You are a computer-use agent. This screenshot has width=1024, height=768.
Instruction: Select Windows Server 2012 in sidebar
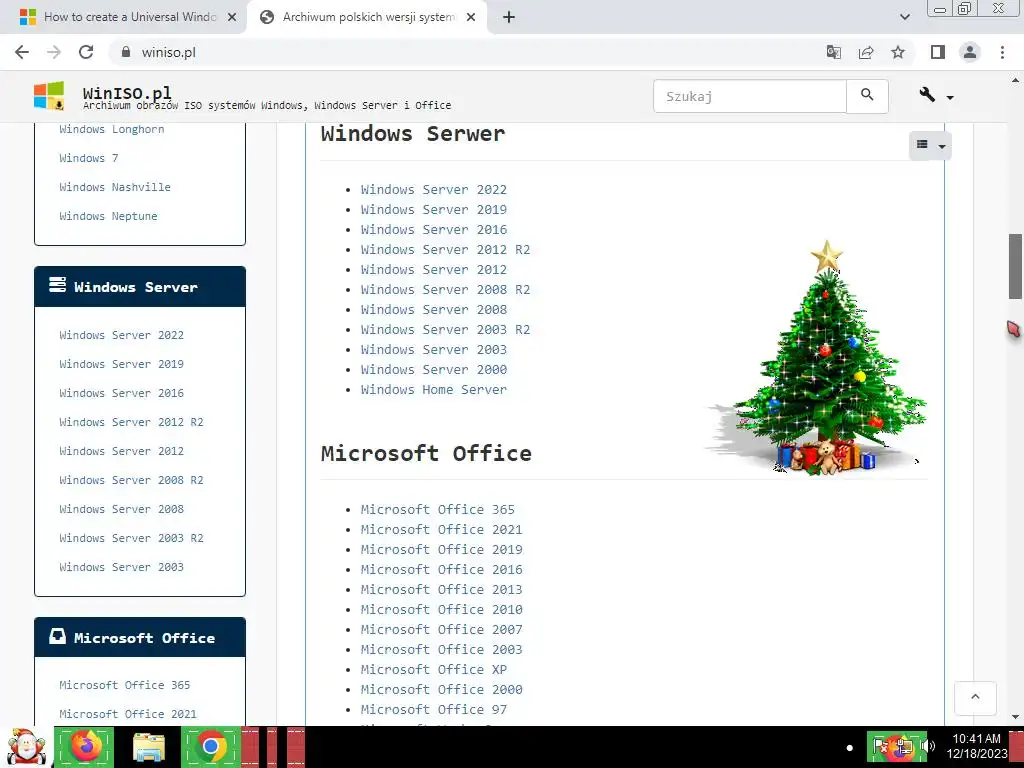pyautogui.click(x=121, y=451)
